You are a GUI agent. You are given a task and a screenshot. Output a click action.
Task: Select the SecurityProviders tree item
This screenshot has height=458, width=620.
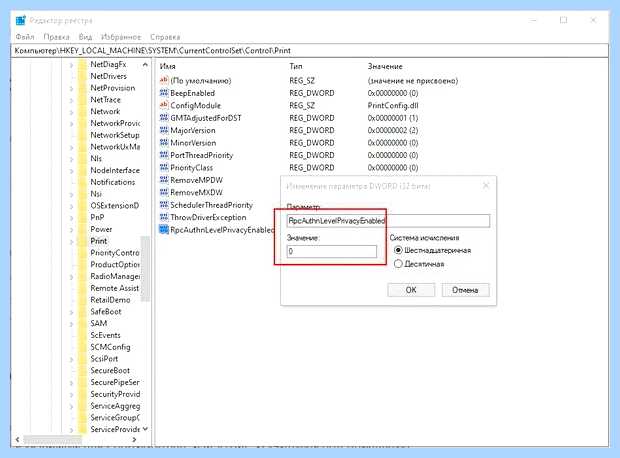tap(115, 394)
